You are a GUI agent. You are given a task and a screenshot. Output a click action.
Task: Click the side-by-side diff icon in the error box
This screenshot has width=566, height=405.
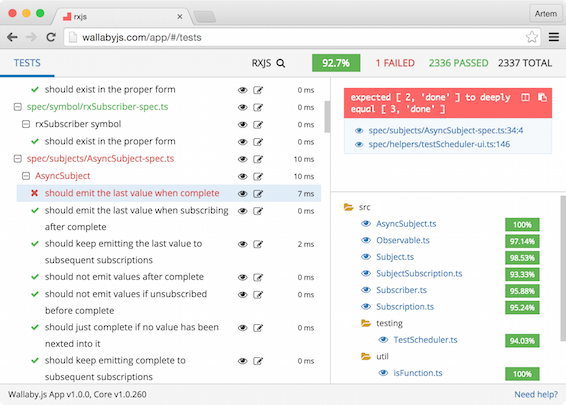click(x=526, y=97)
